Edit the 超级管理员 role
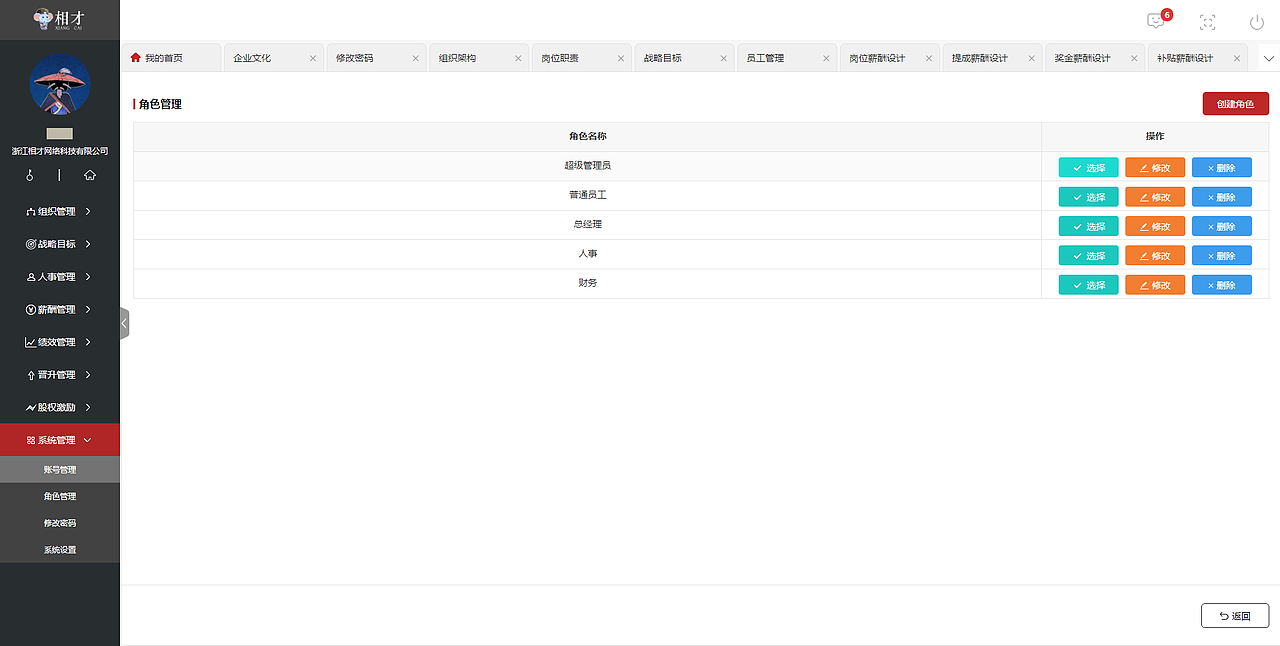This screenshot has width=1280, height=646. point(1155,168)
